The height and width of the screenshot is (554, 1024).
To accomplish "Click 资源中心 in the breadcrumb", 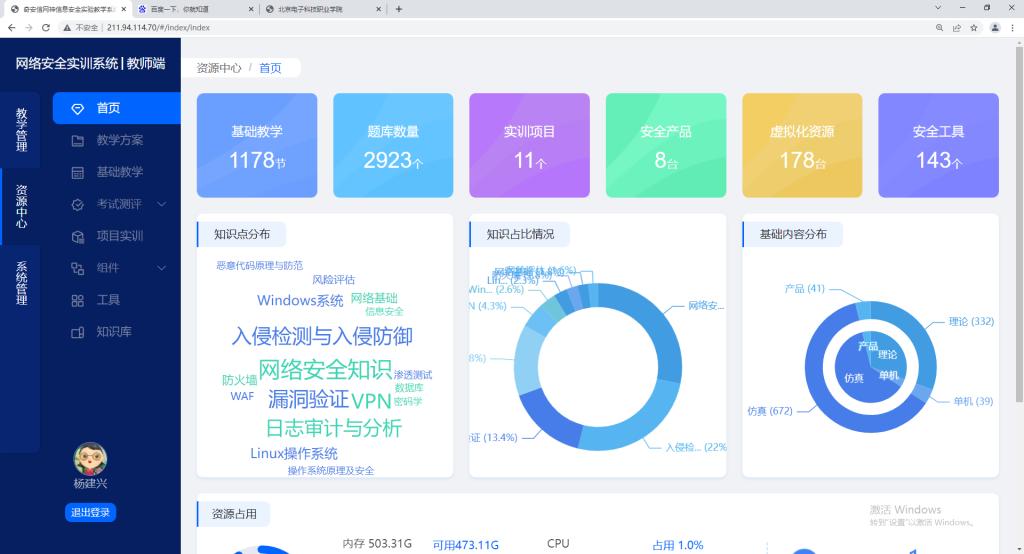I will click(x=219, y=68).
